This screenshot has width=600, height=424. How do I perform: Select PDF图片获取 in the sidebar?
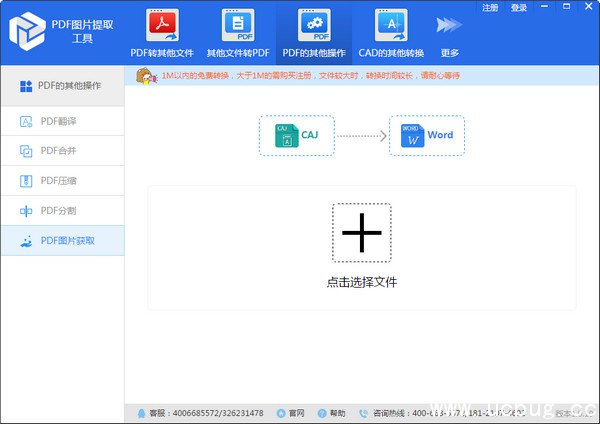62,241
